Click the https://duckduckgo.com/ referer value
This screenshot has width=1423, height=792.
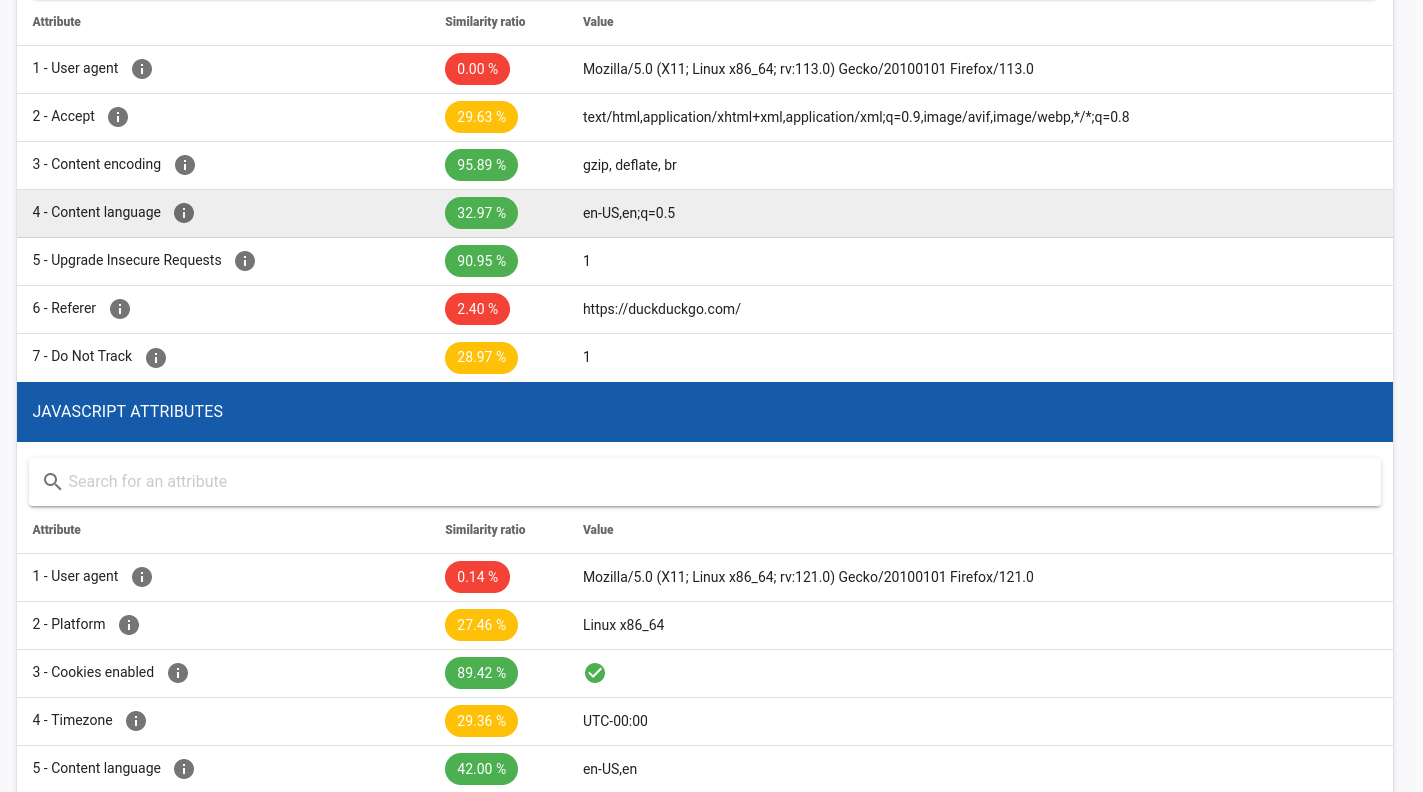click(x=661, y=309)
